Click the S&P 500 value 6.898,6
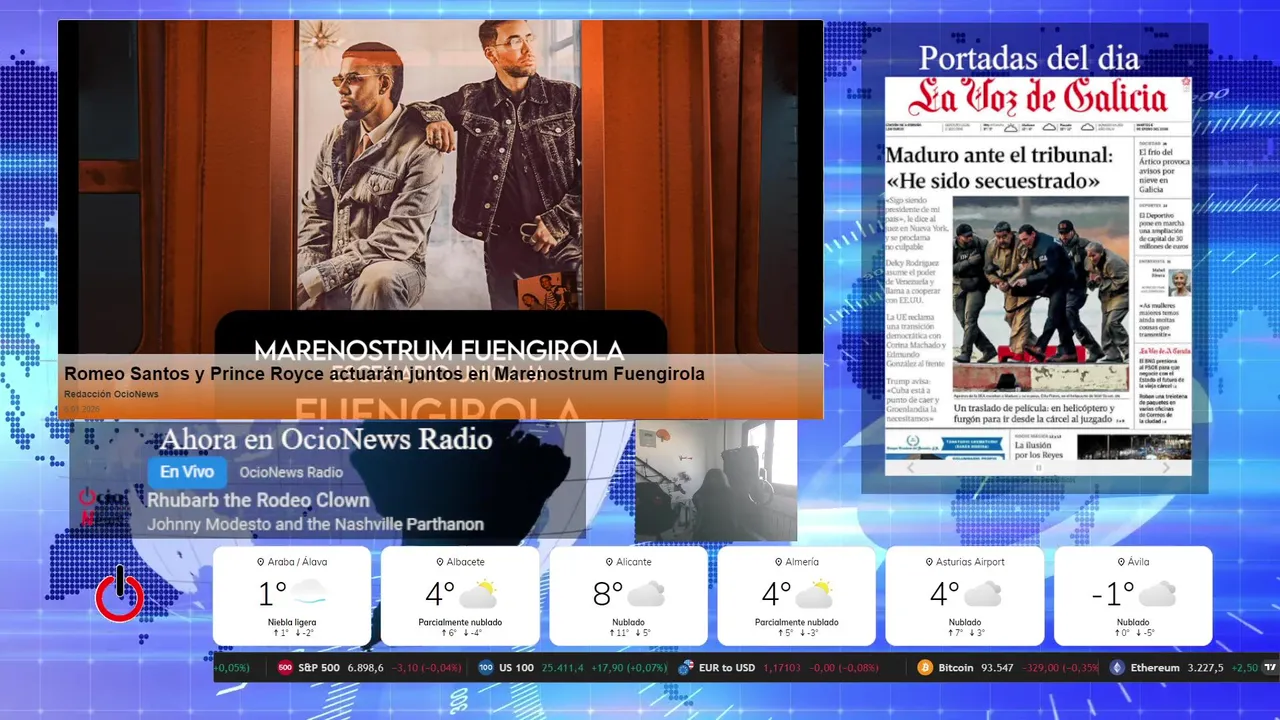This screenshot has width=1280, height=720. [x=365, y=667]
